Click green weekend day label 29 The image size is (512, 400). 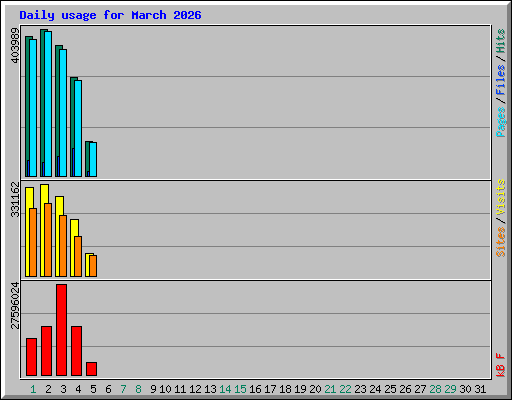pos(450,389)
